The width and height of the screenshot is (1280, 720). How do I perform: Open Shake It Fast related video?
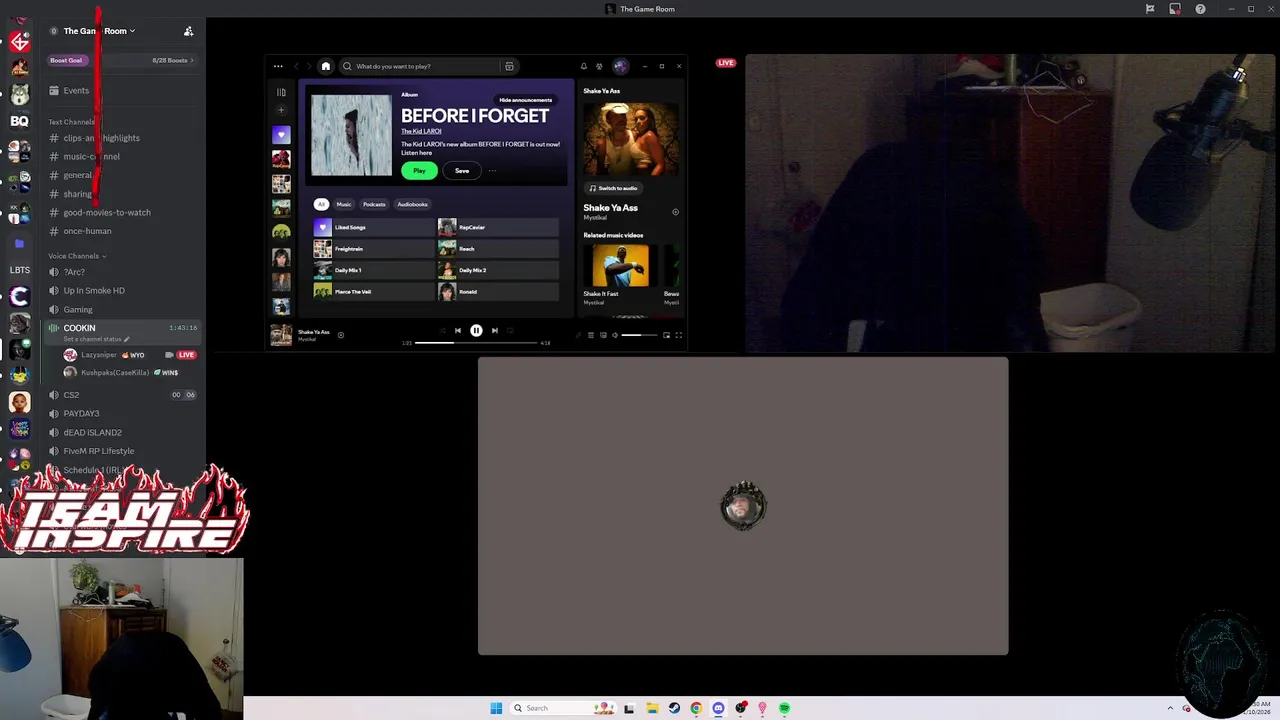coord(619,273)
